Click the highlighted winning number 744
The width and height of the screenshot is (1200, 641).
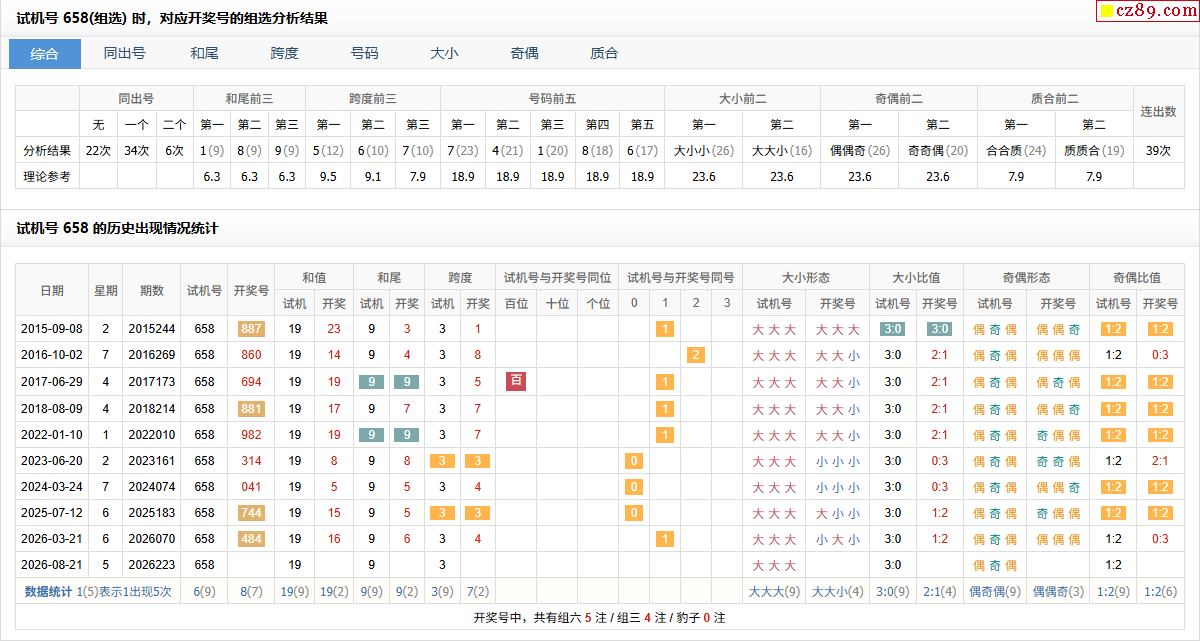point(251,513)
